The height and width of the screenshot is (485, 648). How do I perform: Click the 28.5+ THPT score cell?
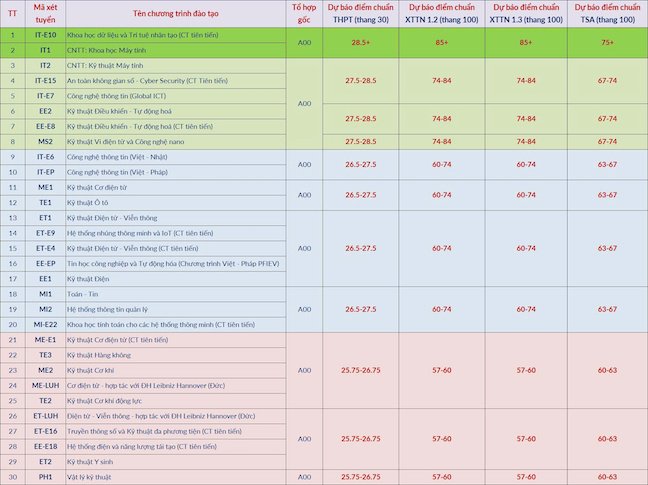[x=361, y=43]
